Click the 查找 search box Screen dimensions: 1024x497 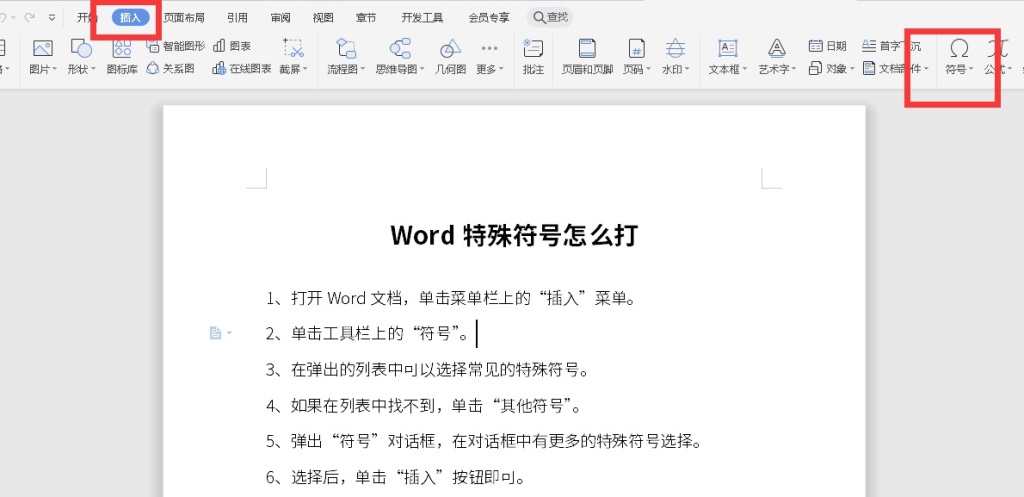(550, 17)
